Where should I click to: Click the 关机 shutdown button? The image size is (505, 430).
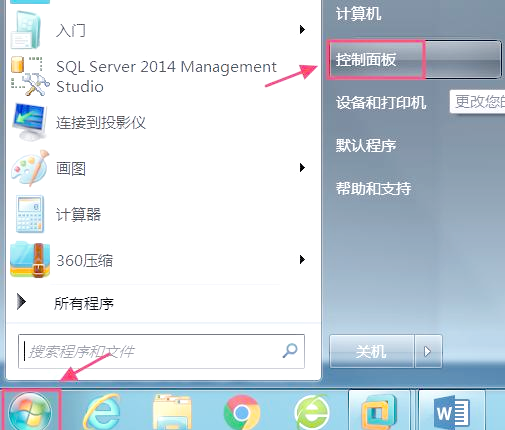point(372,351)
